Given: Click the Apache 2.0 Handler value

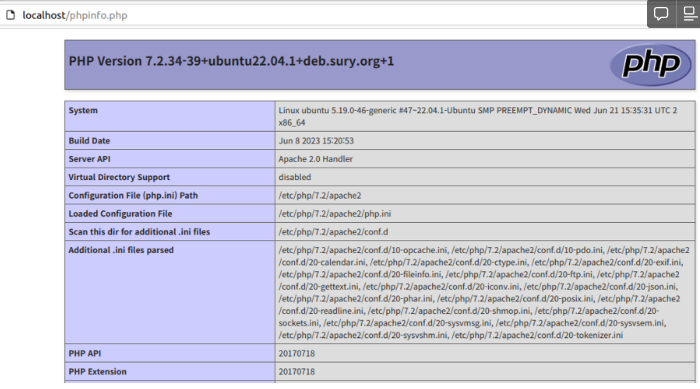Looking at the screenshot, I should [316, 159].
